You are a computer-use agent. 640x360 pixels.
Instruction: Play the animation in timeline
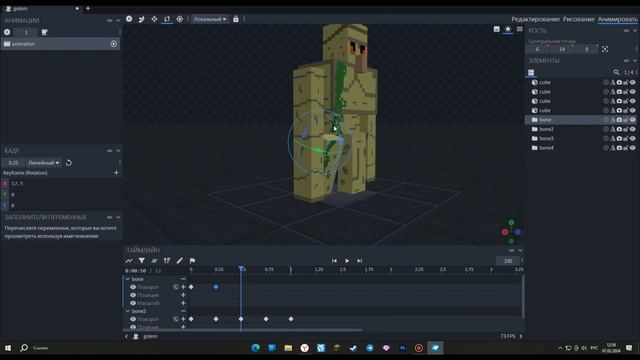click(347, 261)
